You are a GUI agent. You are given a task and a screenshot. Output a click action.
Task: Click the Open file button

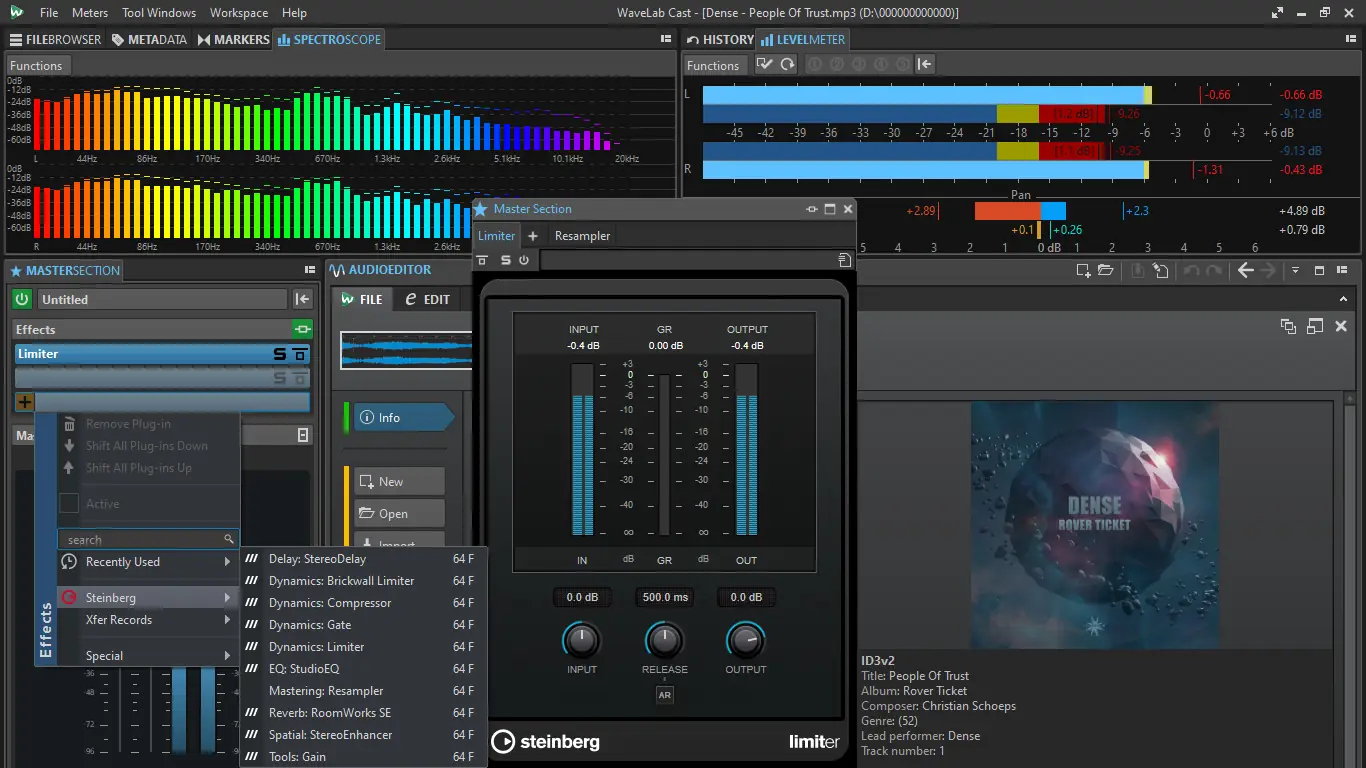click(398, 513)
